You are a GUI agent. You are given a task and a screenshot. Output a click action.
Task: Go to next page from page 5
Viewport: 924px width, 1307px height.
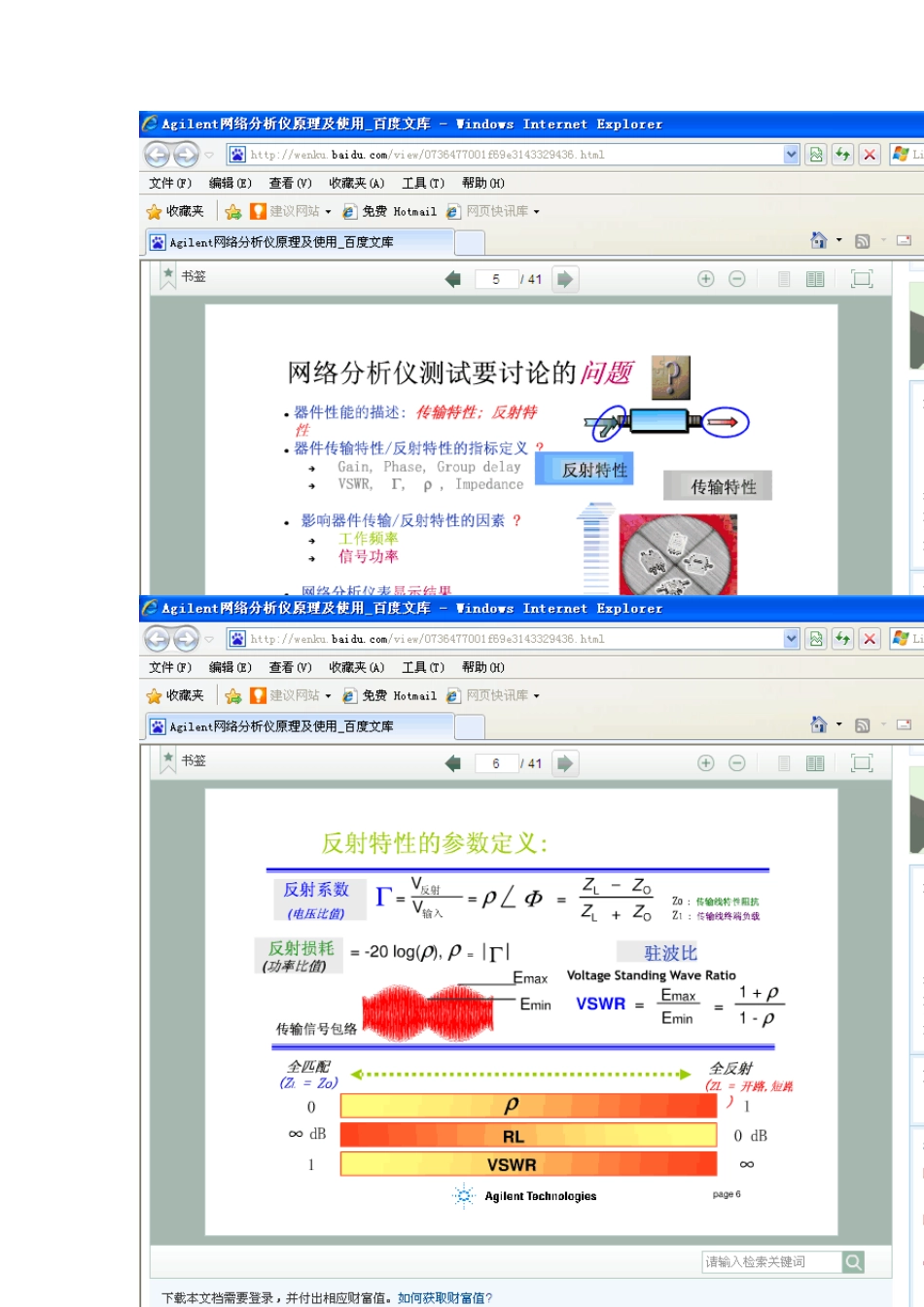tap(564, 279)
